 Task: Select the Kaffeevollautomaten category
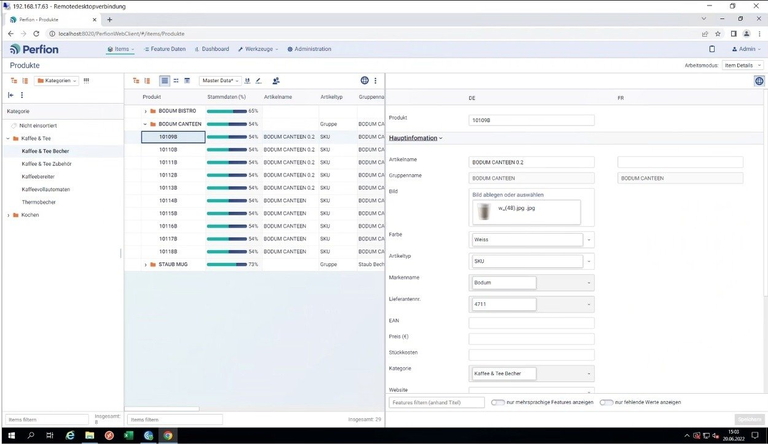[46, 189]
